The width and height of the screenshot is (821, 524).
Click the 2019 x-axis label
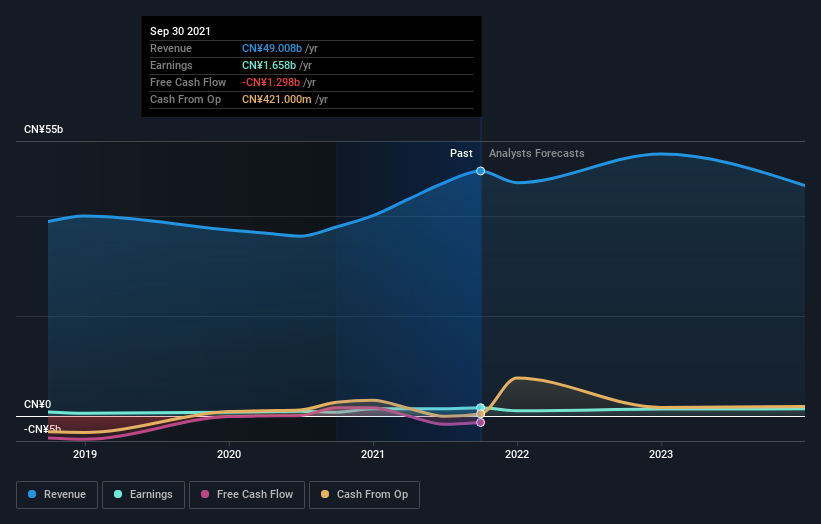click(x=85, y=454)
